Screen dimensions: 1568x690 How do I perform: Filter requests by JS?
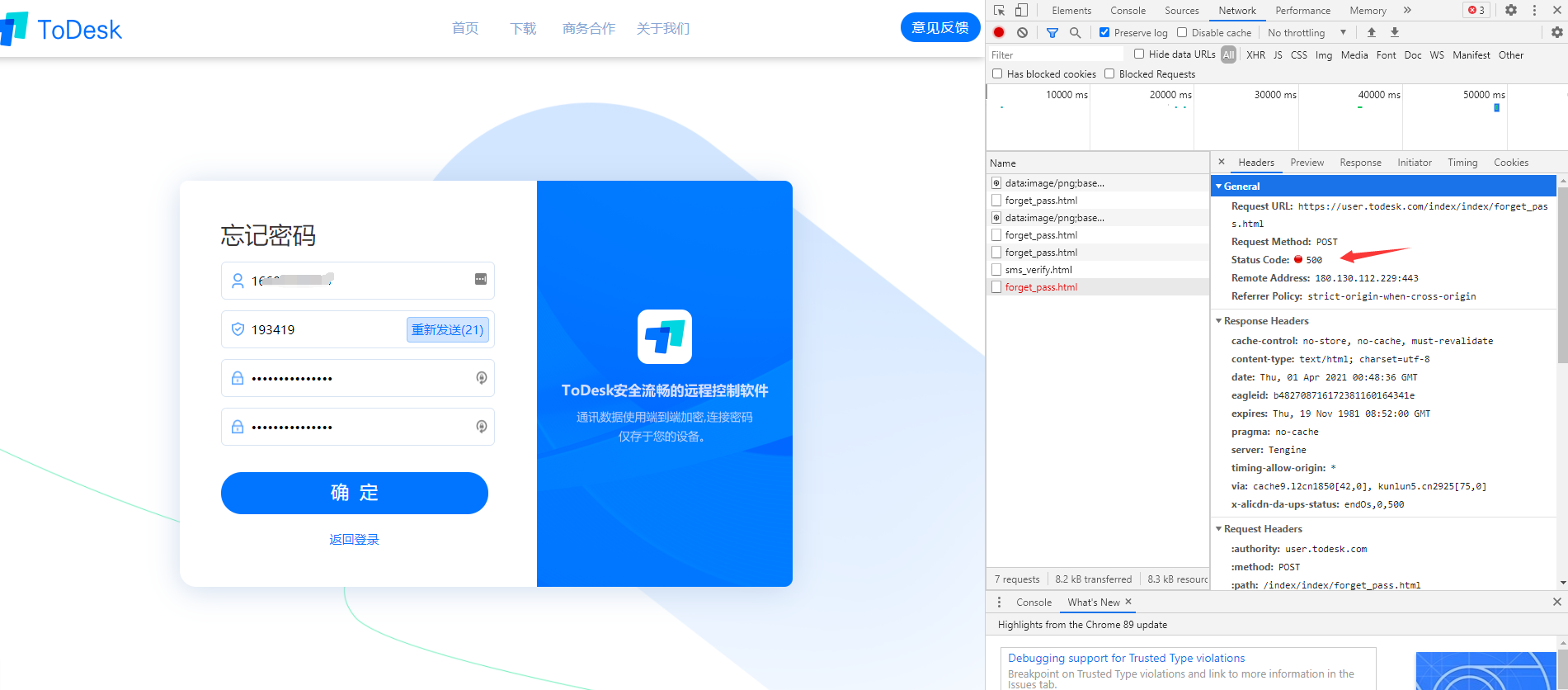tap(1278, 54)
